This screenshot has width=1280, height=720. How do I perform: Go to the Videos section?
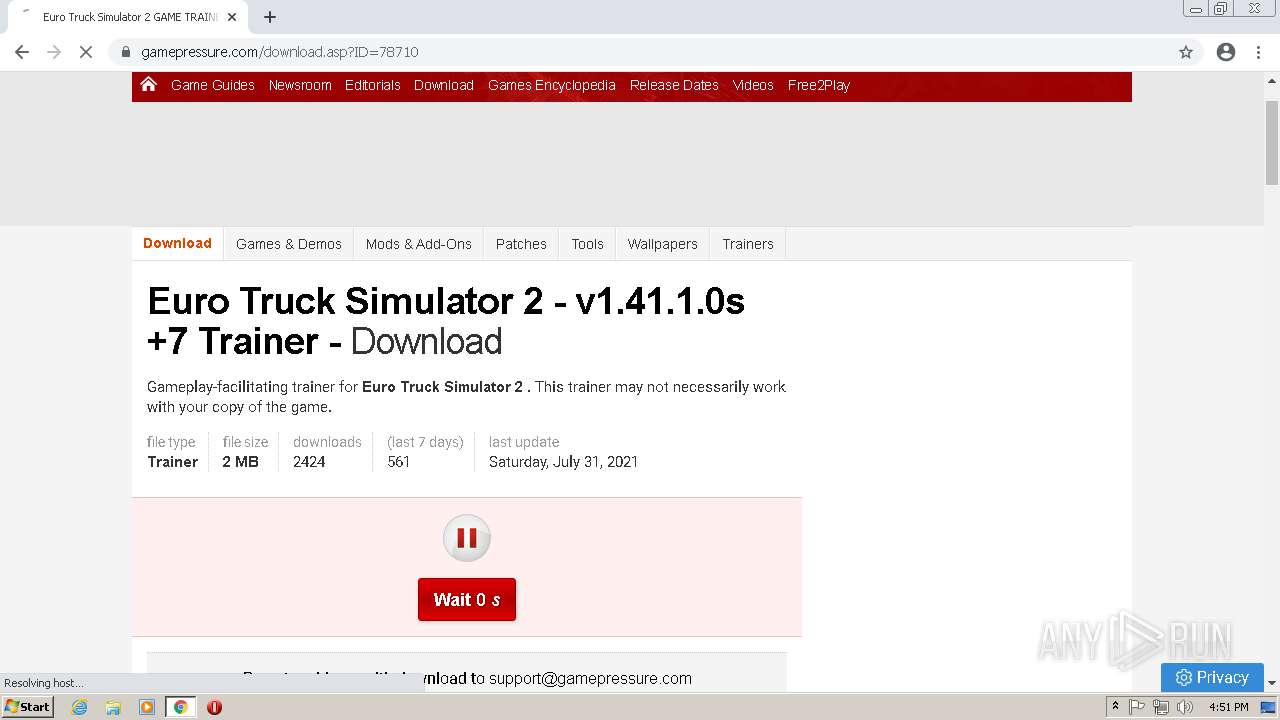point(753,85)
